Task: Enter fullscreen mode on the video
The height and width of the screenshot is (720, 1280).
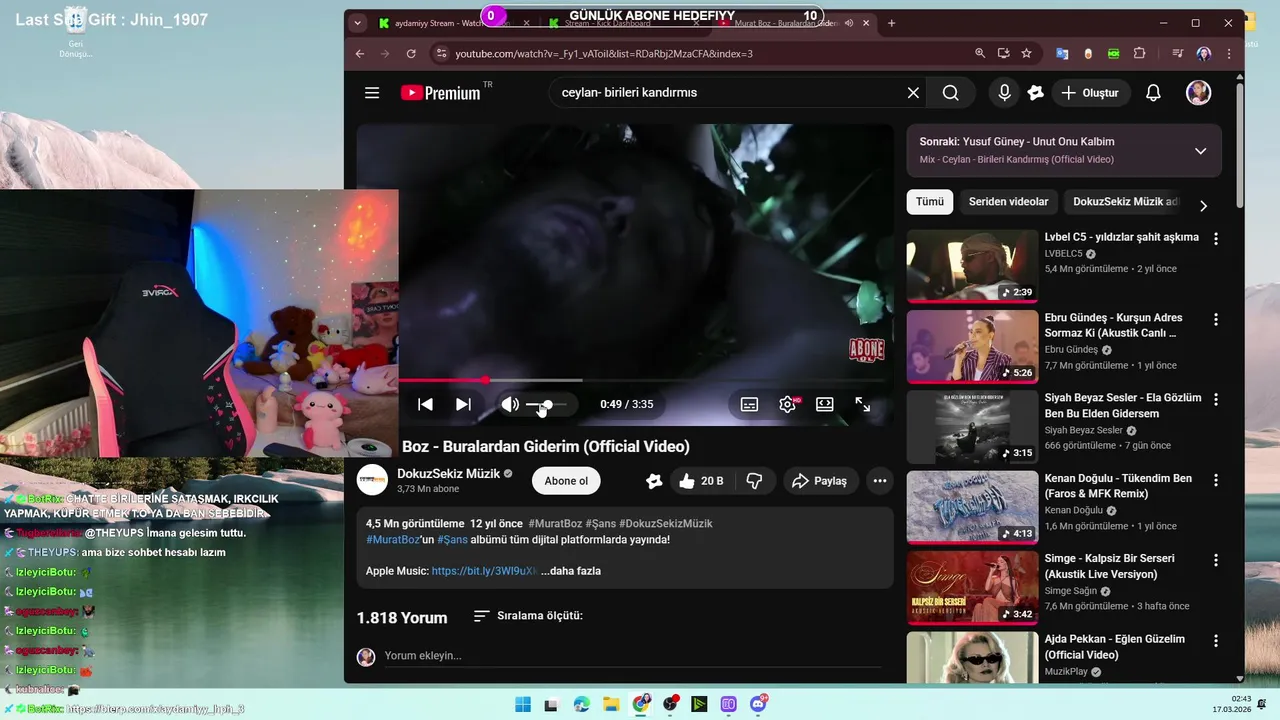Action: [x=863, y=404]
